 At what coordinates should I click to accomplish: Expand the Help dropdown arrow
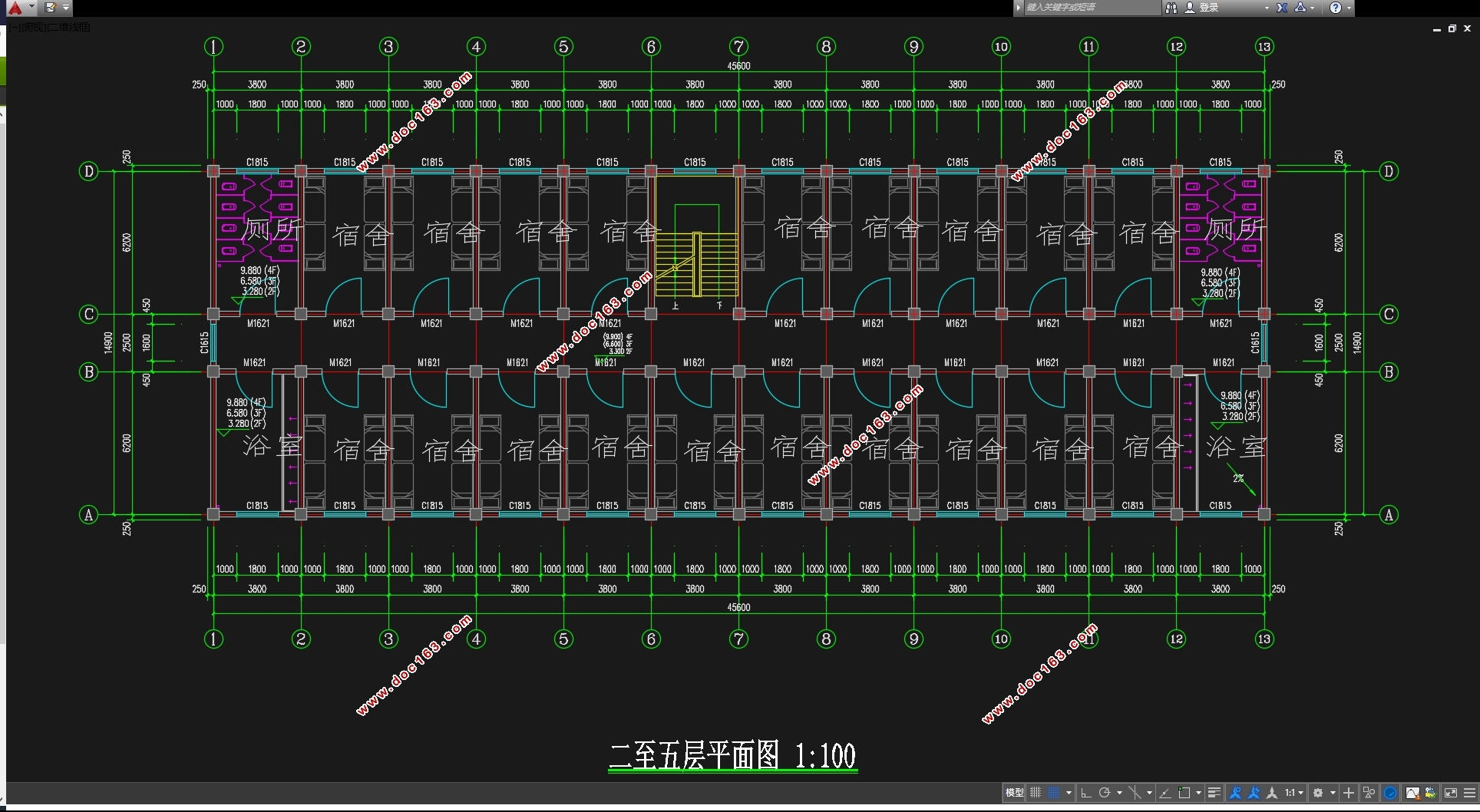[1349, 8]
